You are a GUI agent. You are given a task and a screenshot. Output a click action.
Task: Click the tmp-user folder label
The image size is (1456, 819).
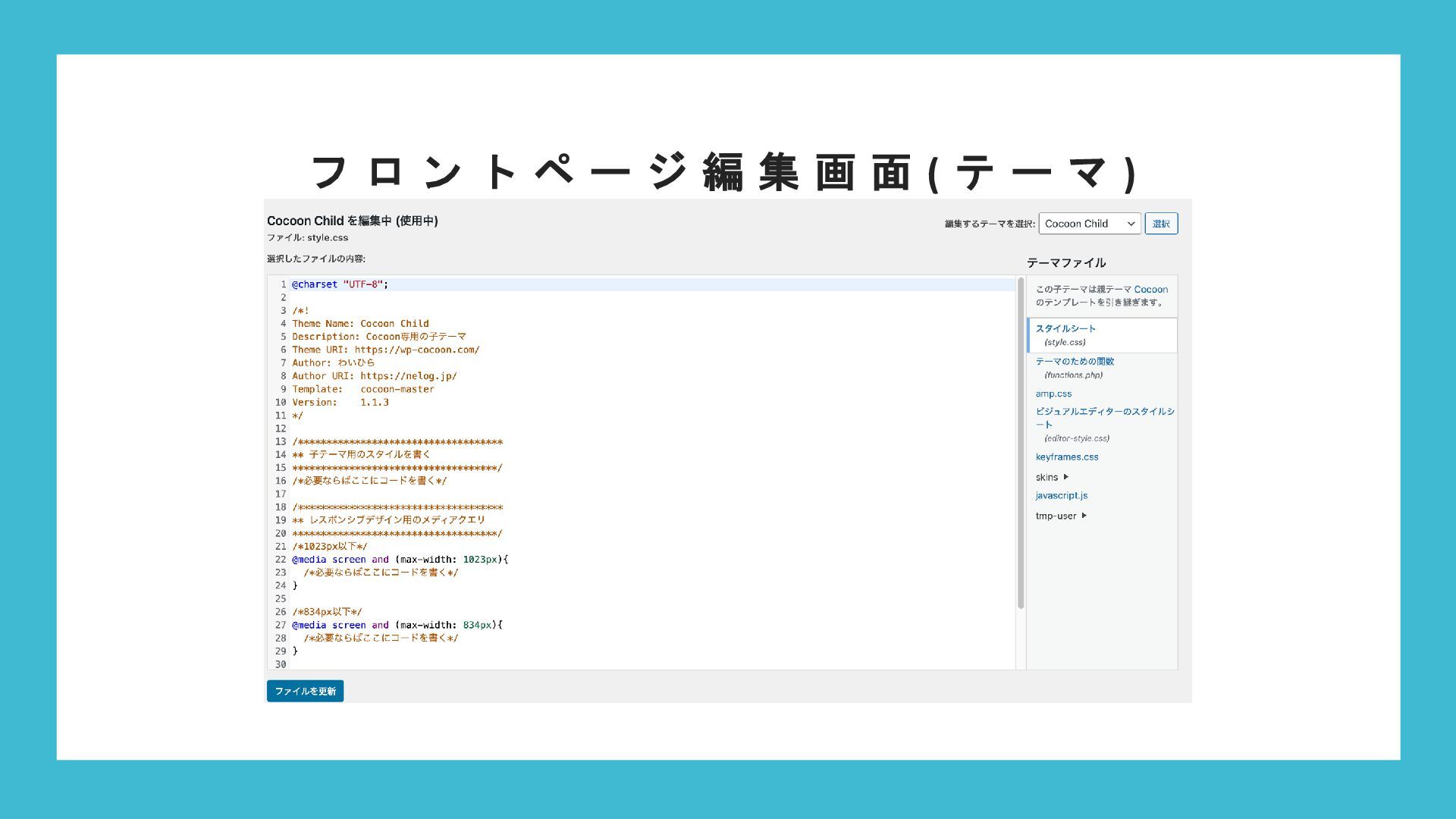[x=1056, y=516]
